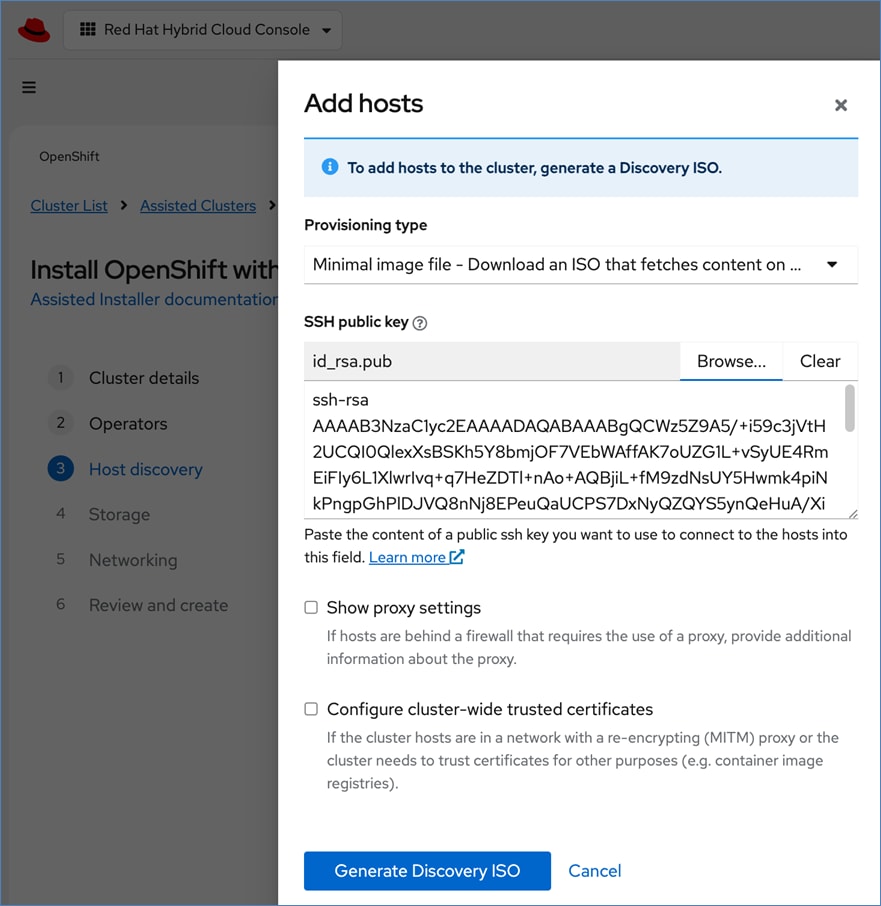The height and width of the screenshot is (906, 881).
Task: Click the OpenShift label in sidebar
Action: pyautogui.click(x=69, y=157)
